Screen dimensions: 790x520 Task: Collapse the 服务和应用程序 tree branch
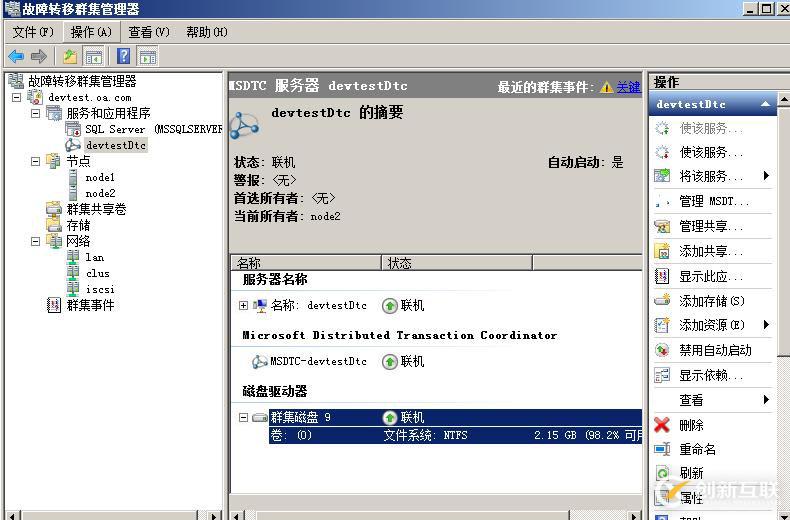point(35,113)
